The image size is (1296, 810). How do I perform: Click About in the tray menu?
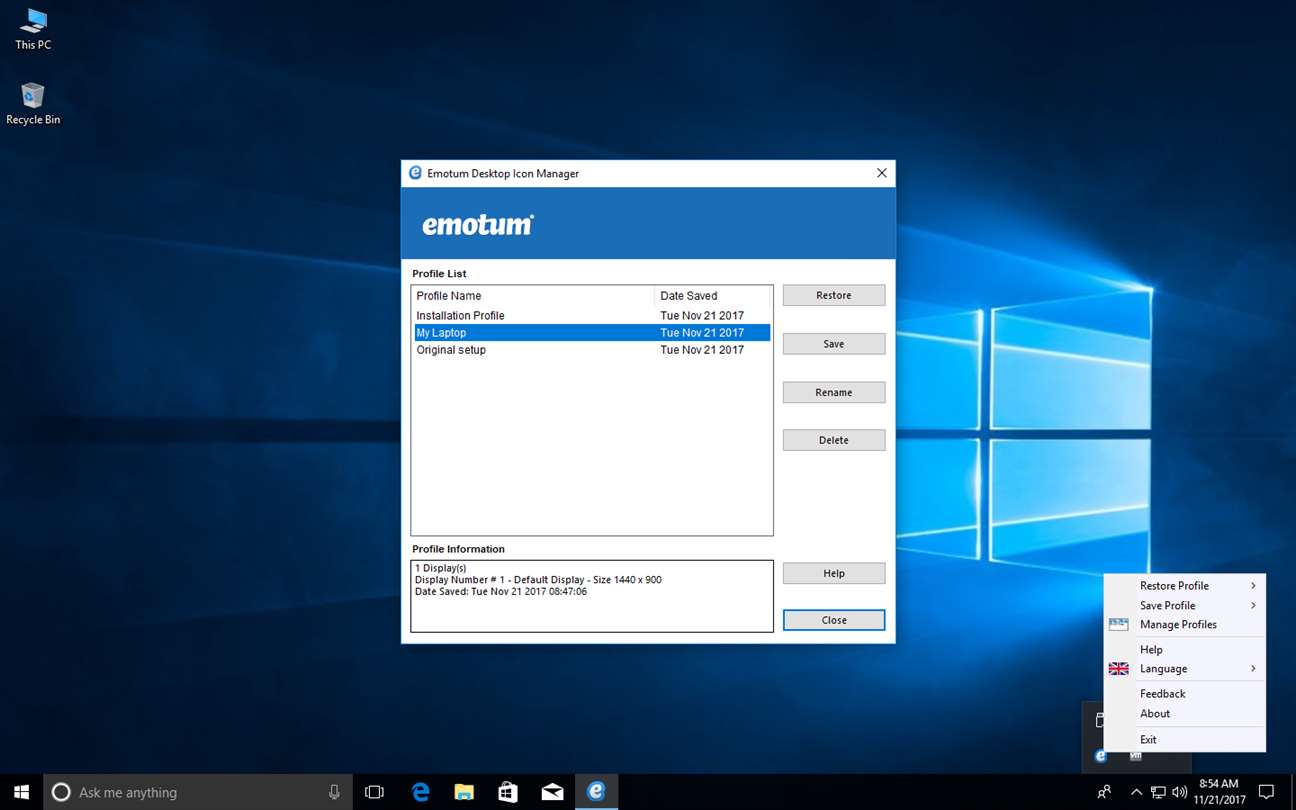click(x=1155, y=714)
